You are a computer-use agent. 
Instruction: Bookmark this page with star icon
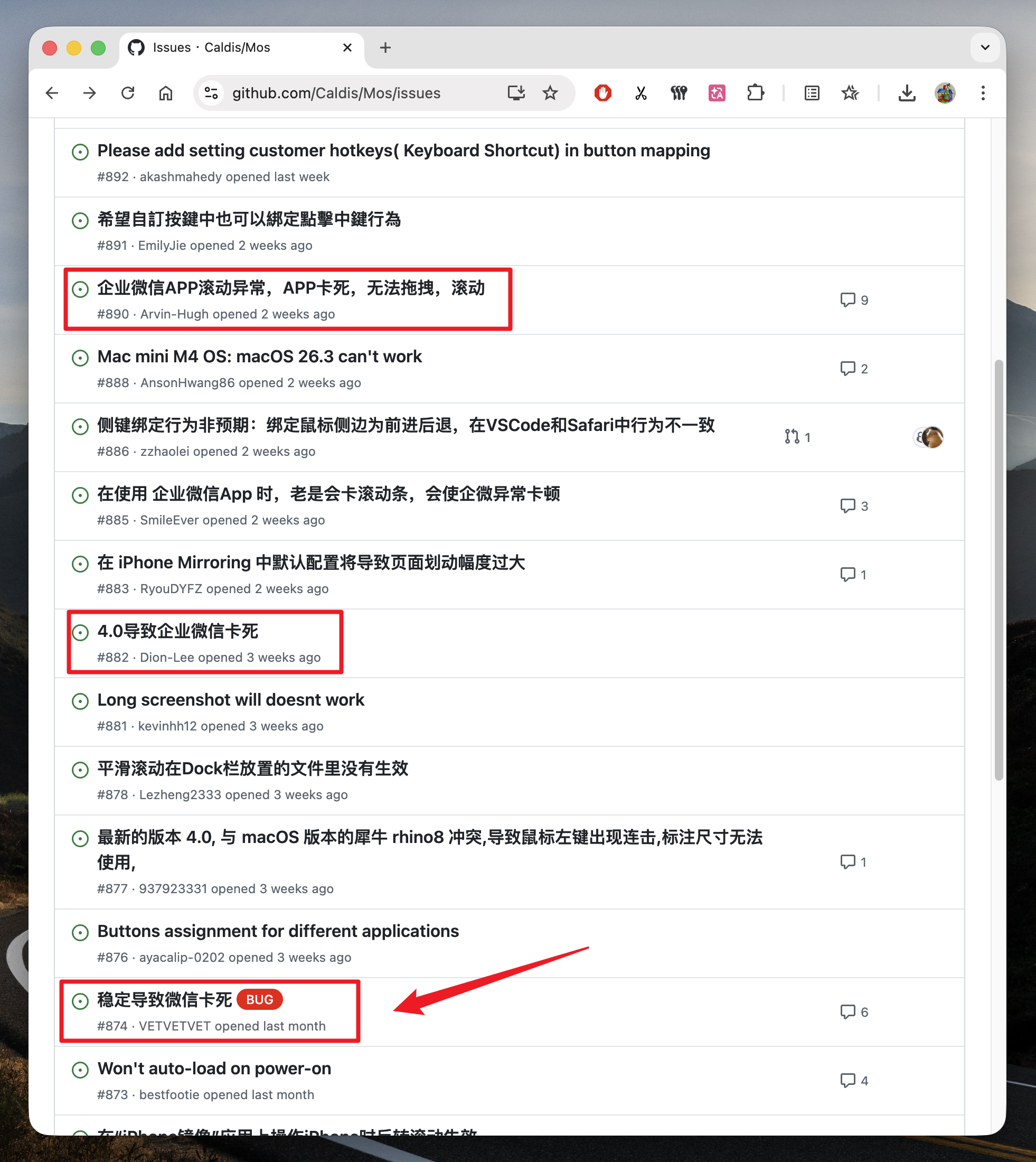550,93
